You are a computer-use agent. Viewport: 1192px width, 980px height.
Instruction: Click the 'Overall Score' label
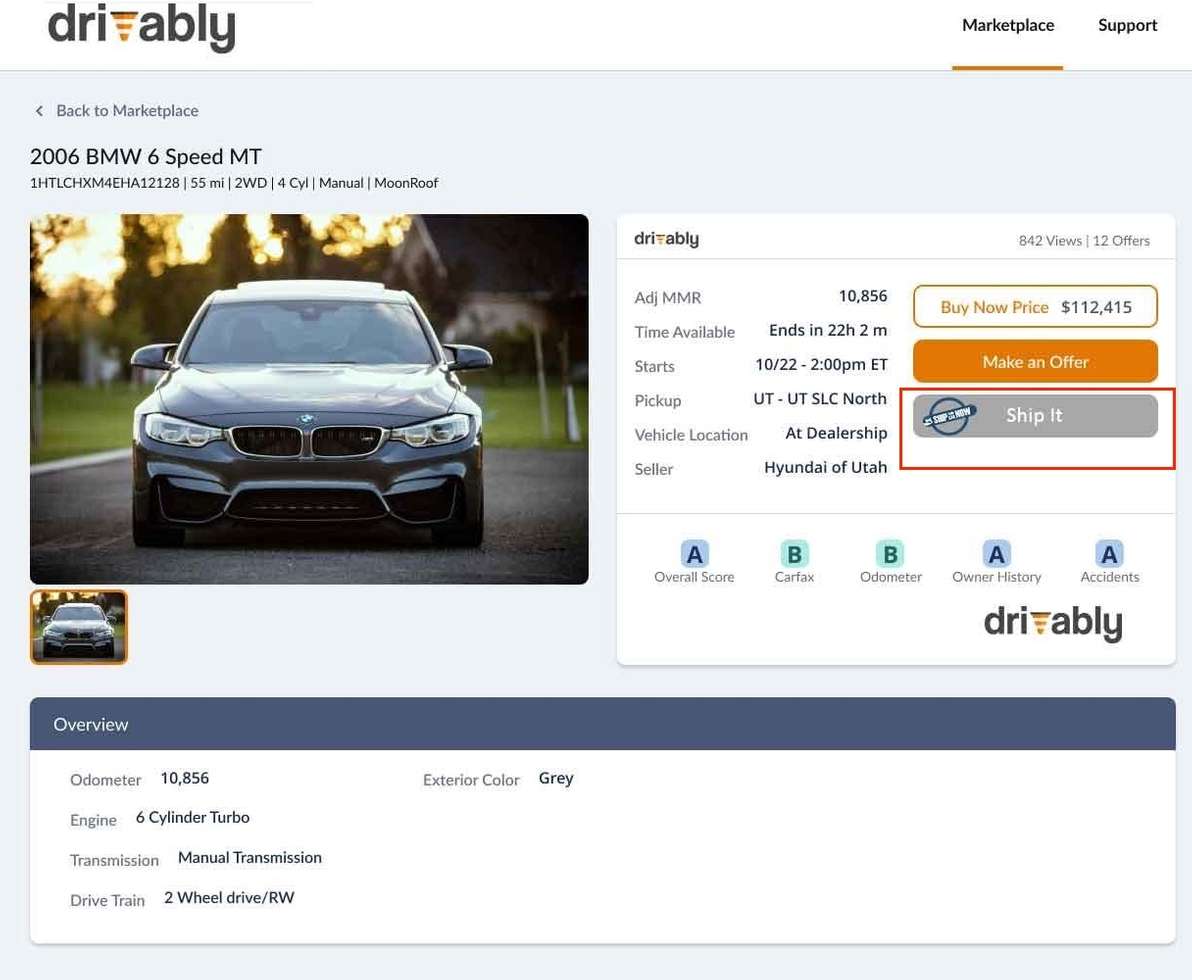click(x=694, y=577)
